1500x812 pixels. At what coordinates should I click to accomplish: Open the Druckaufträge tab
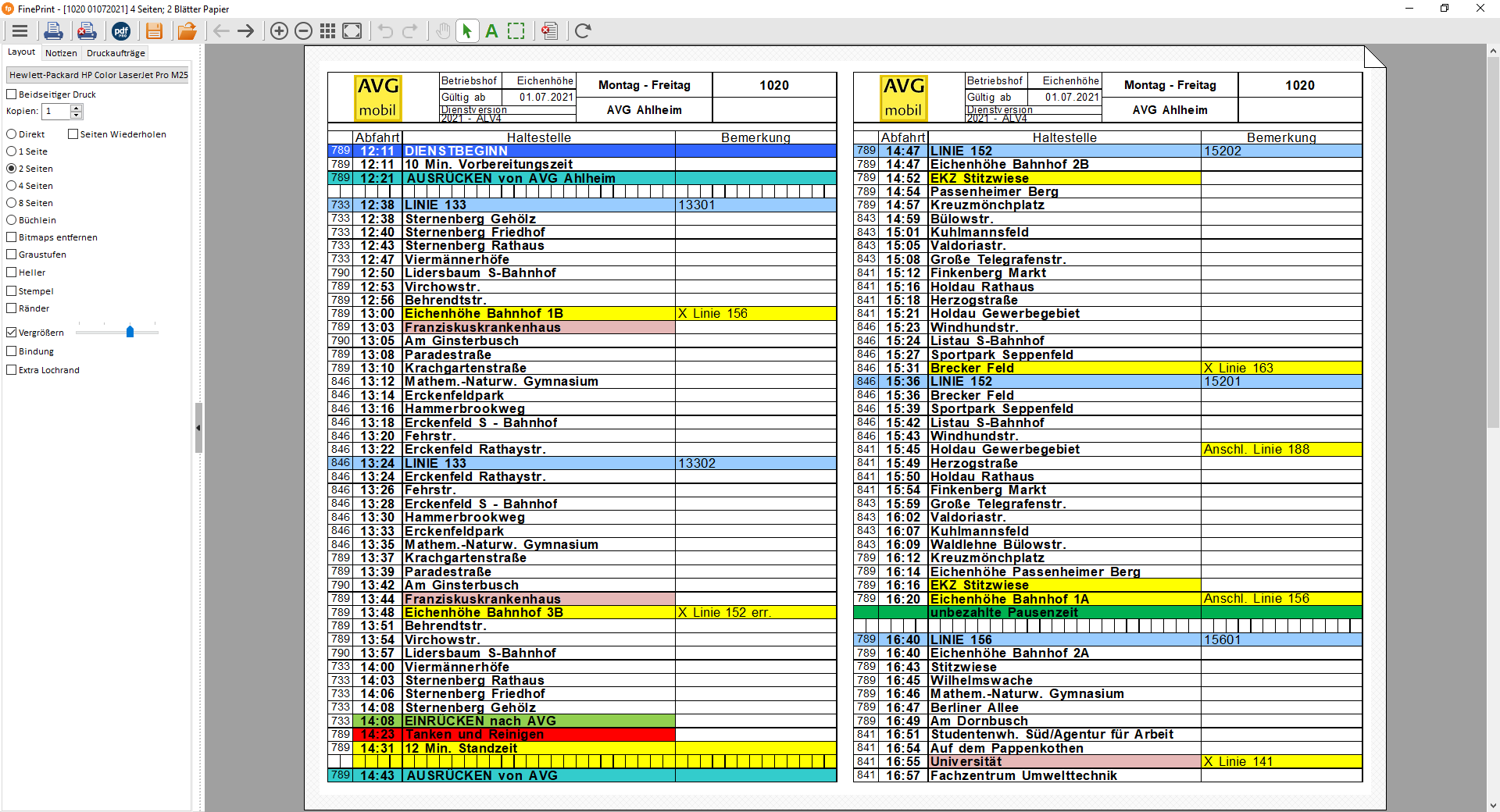pyautogui.click(x=116, y=53)
